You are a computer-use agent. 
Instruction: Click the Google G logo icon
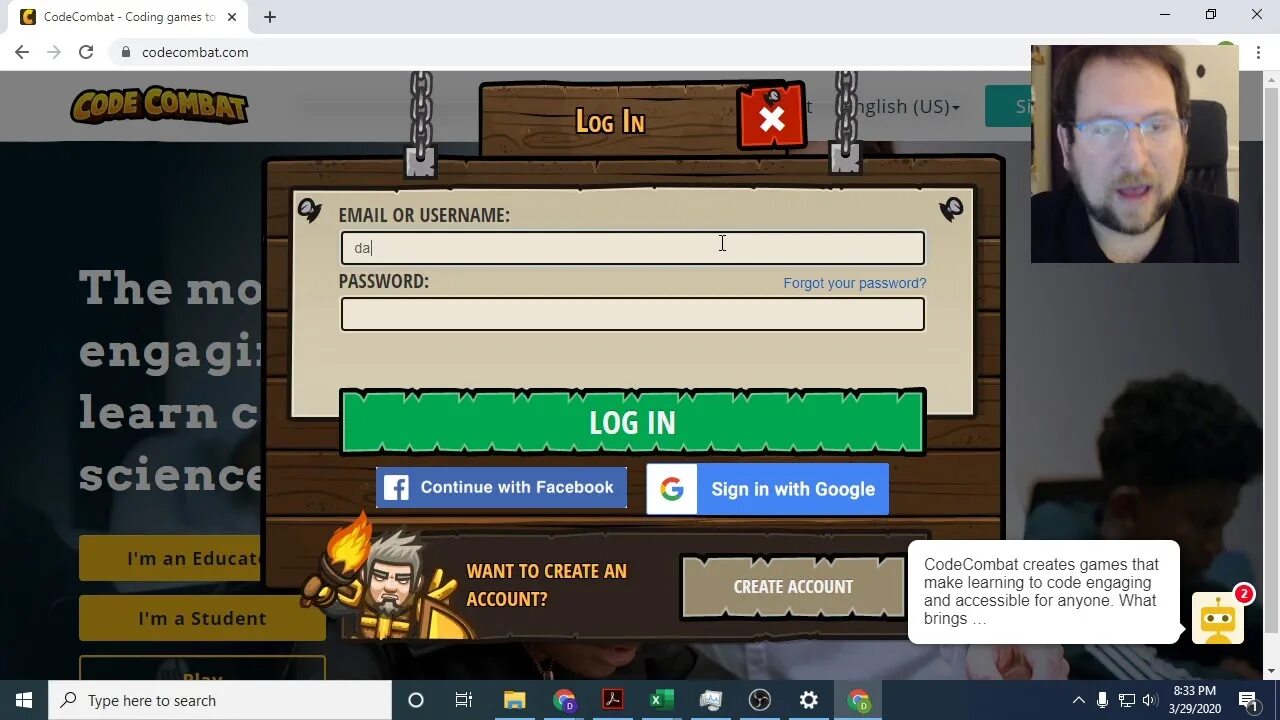pyautogui.click(x=672, y=489)
